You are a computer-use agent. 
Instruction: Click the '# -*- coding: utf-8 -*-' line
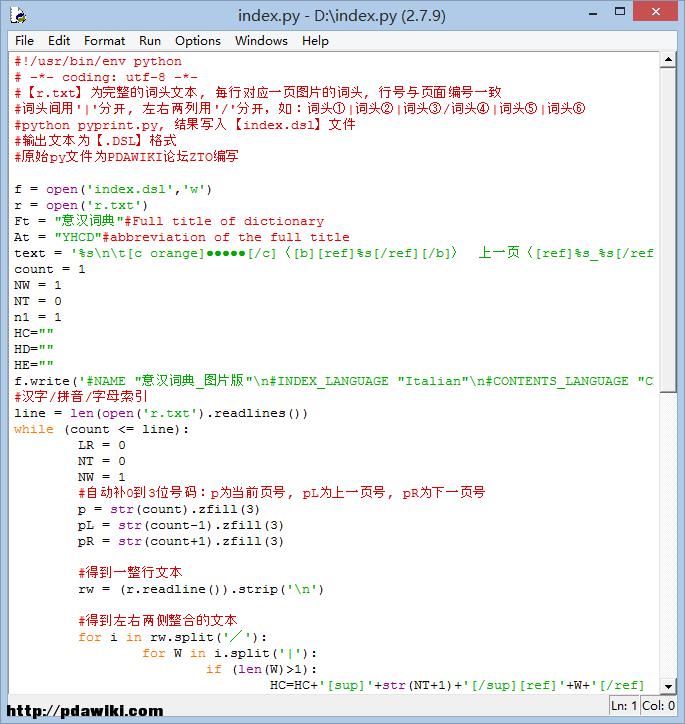tap(106, 77)
